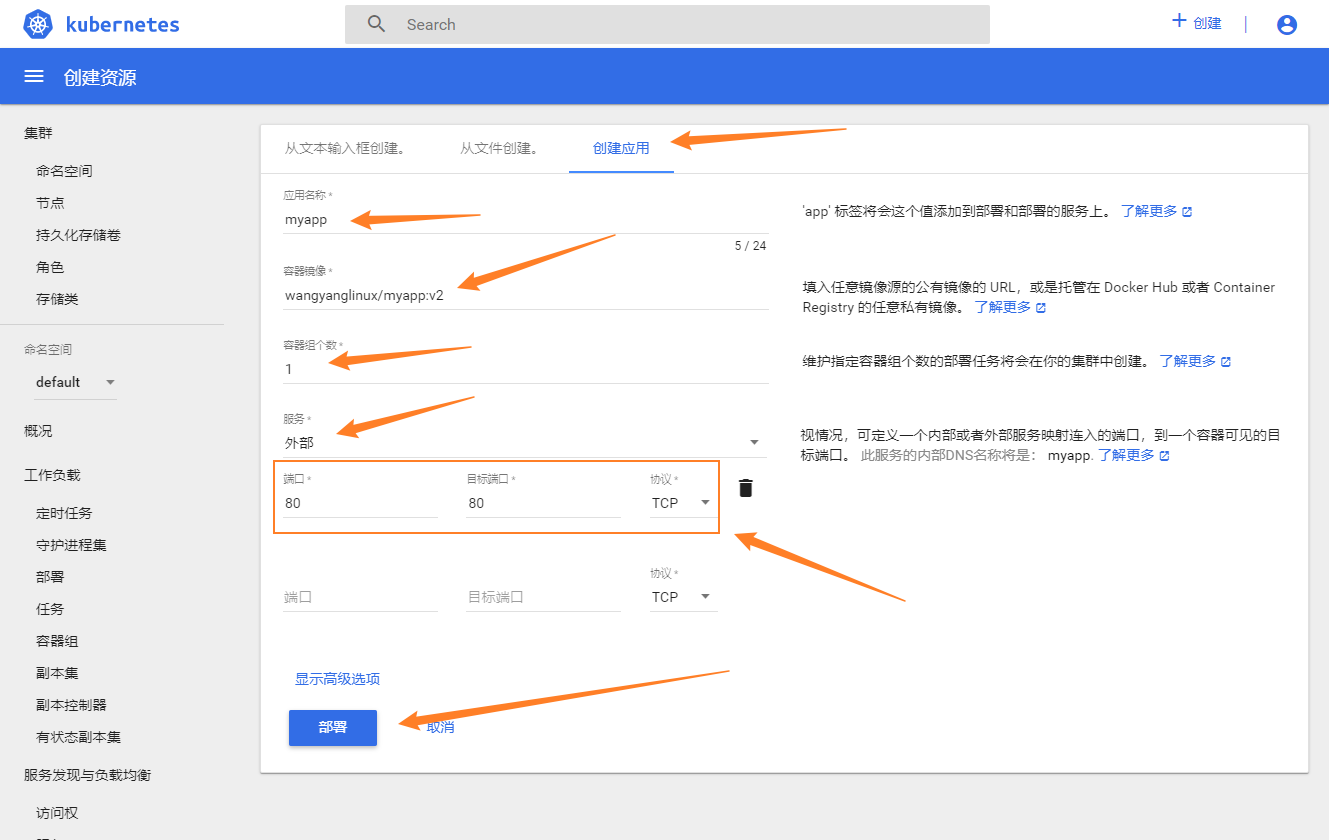Click the plus 创建 button in header
This screenshot has height=840, width=1329.
[1197, 23]
